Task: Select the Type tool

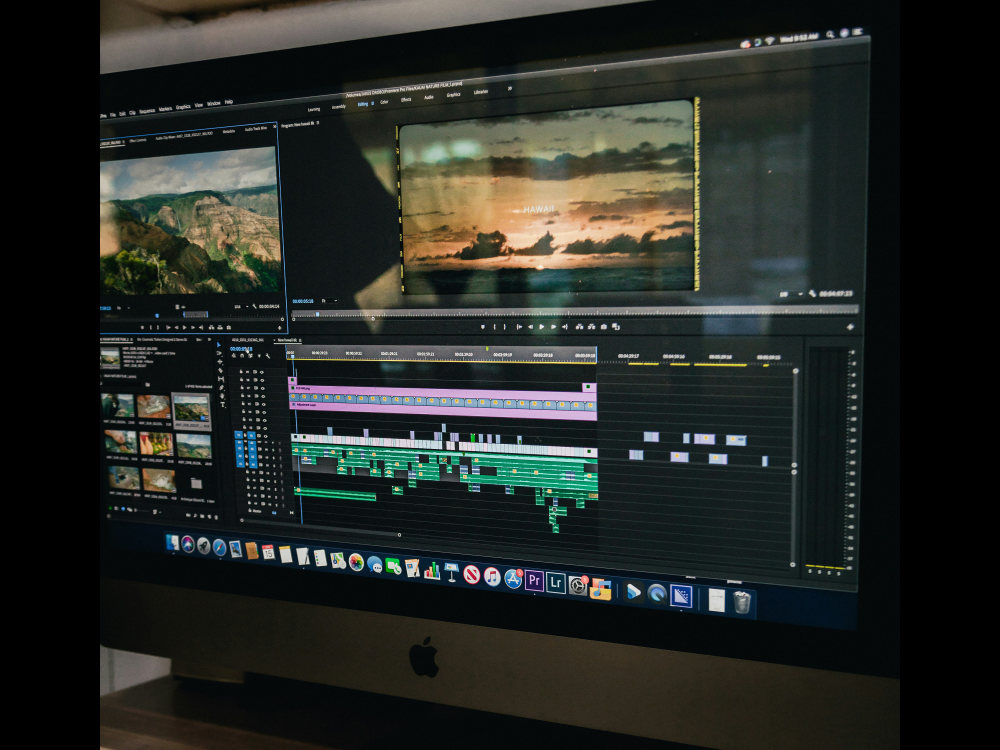Action: 223,404
